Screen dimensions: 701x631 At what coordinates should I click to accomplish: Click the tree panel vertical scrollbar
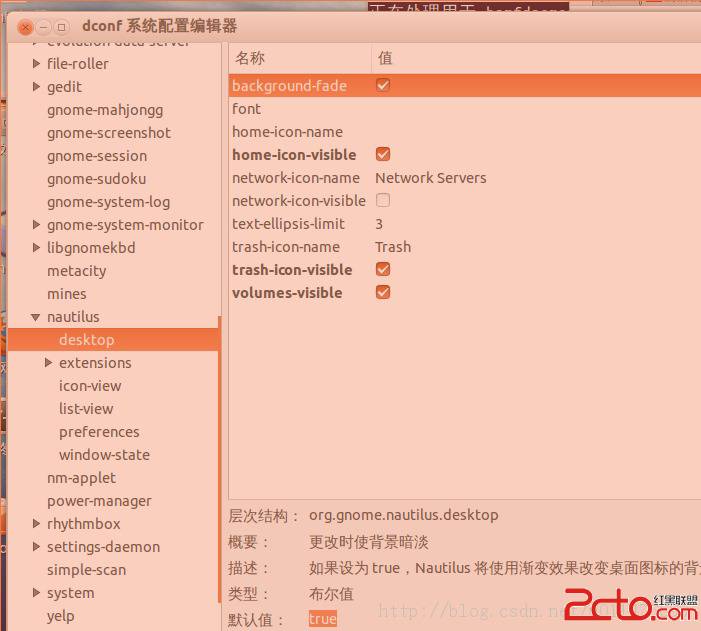pos(220,459)
